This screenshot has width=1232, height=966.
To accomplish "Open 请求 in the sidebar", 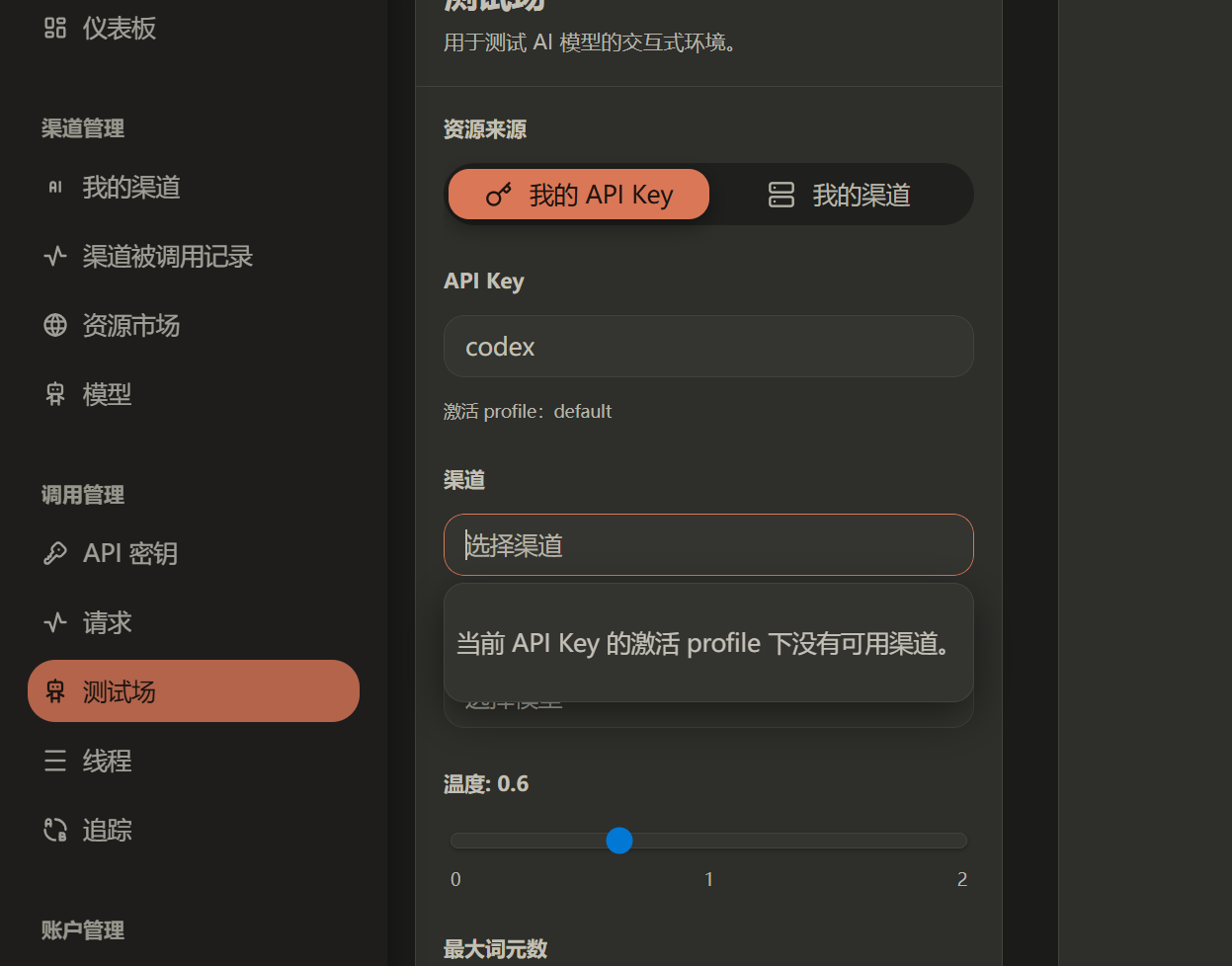I will click(194, 622).
